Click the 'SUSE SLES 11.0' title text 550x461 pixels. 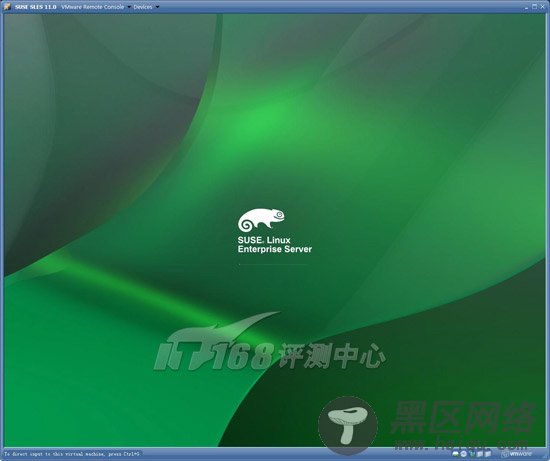point(35,7)
